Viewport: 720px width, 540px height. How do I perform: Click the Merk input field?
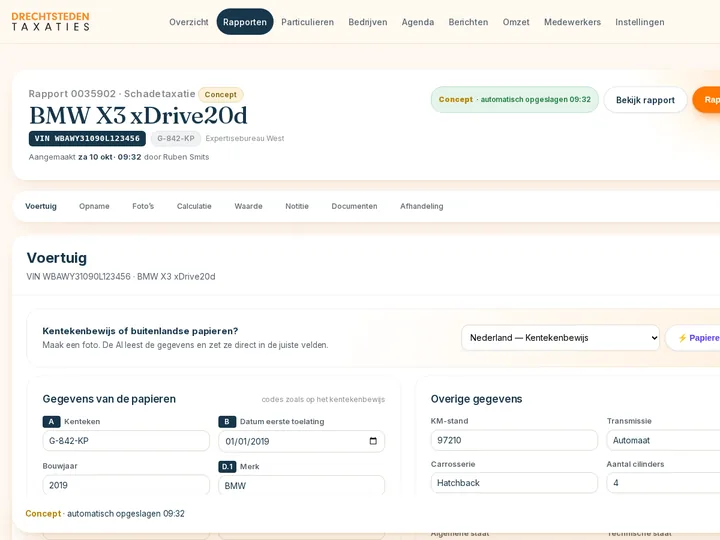click(x=301, y=485)
